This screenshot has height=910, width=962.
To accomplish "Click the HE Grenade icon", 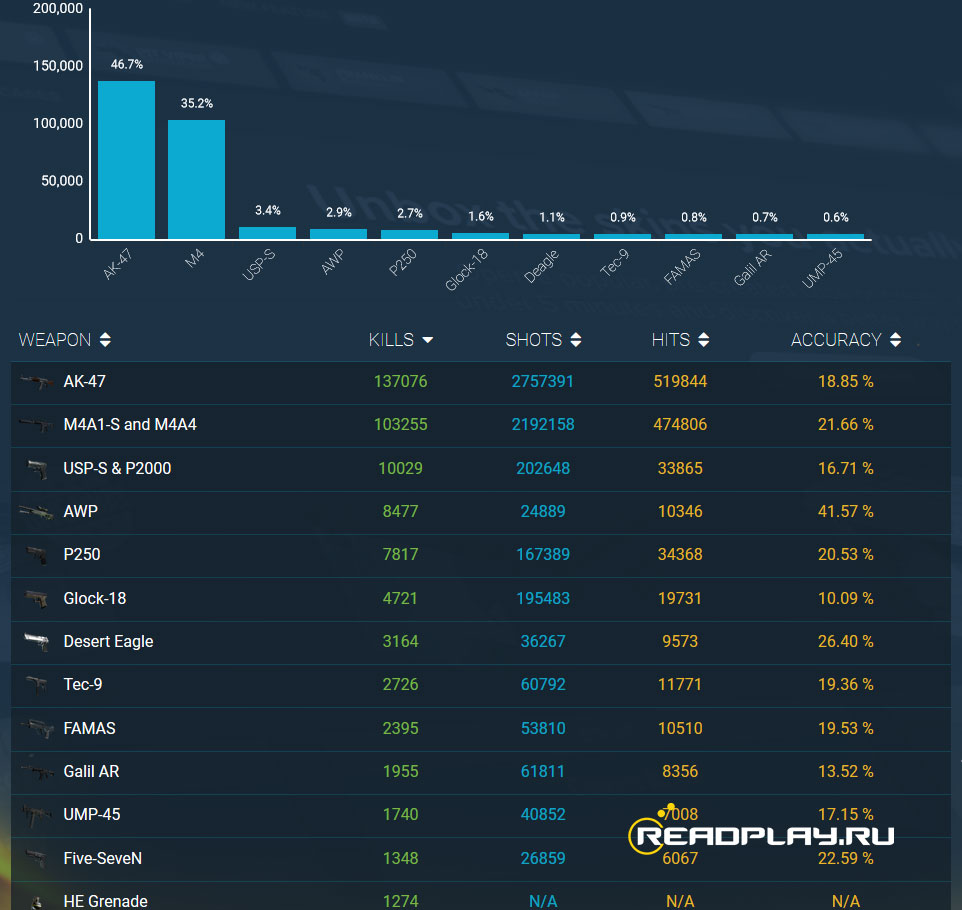I will tap(37, 902).
